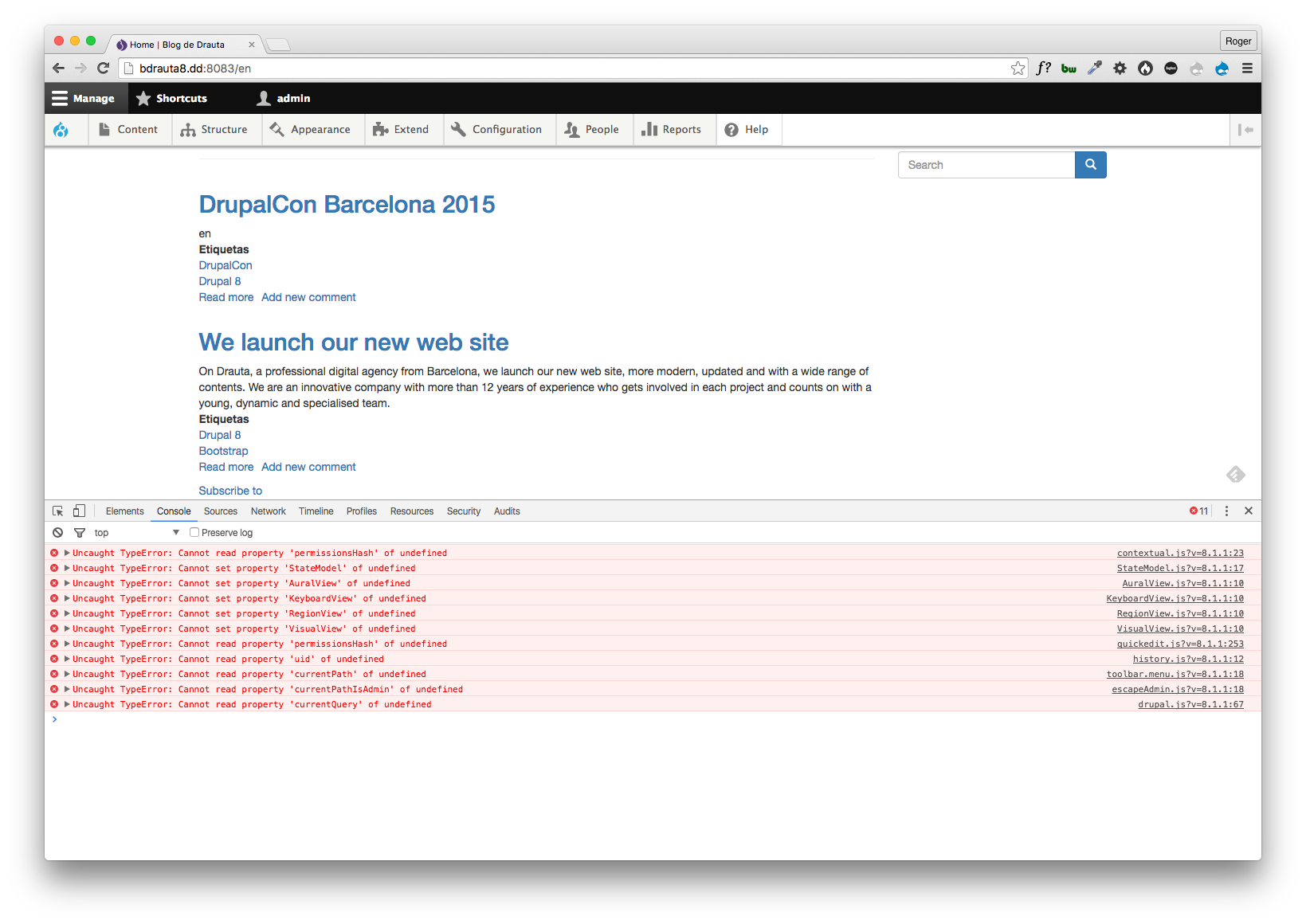Open the contextual.js?v=8.1.1:23 source link
This screenshot has width=1306, height=924.
[x=1180, y=553]
